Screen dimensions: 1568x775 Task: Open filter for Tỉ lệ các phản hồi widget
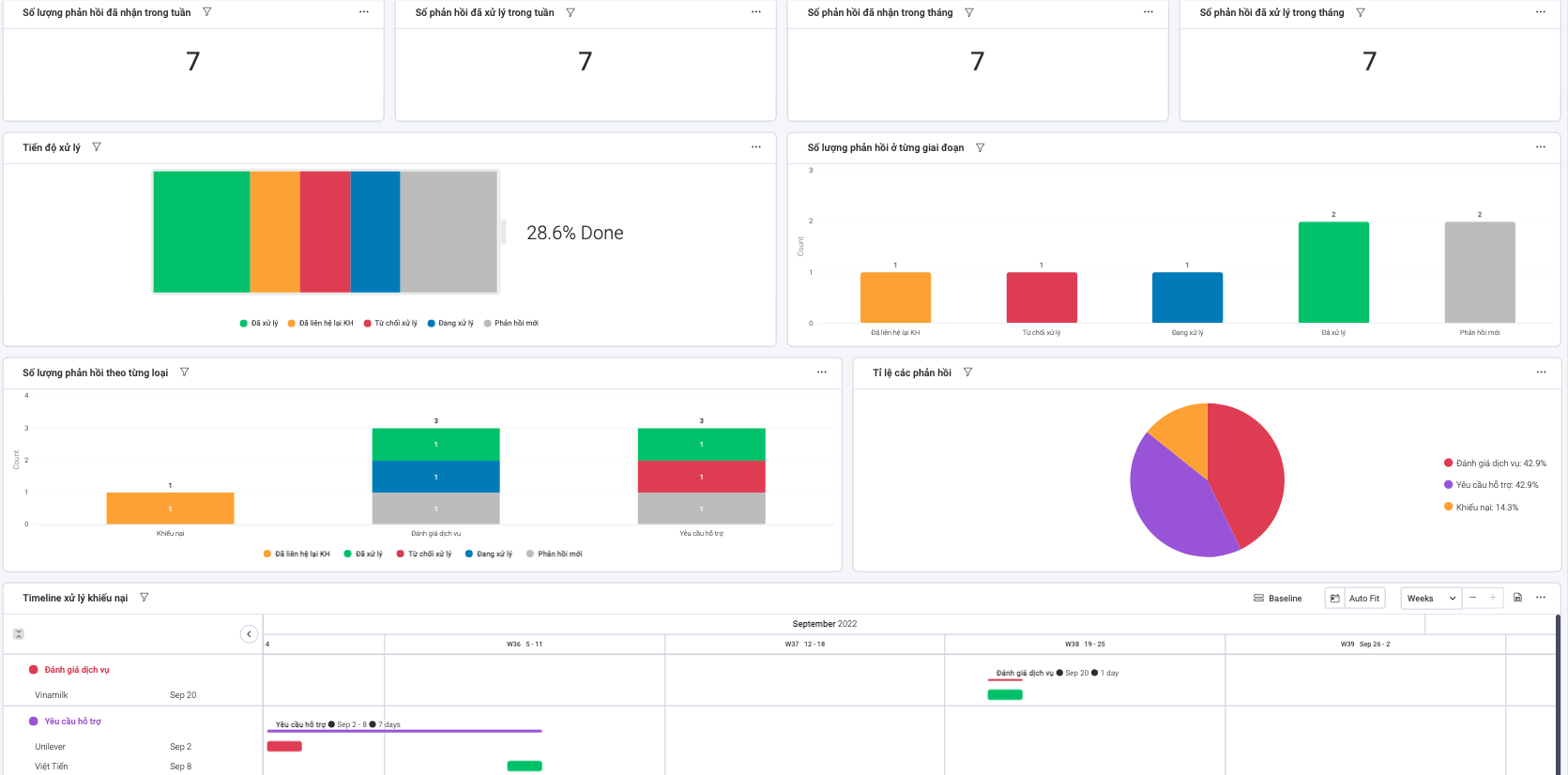[967, 372]
